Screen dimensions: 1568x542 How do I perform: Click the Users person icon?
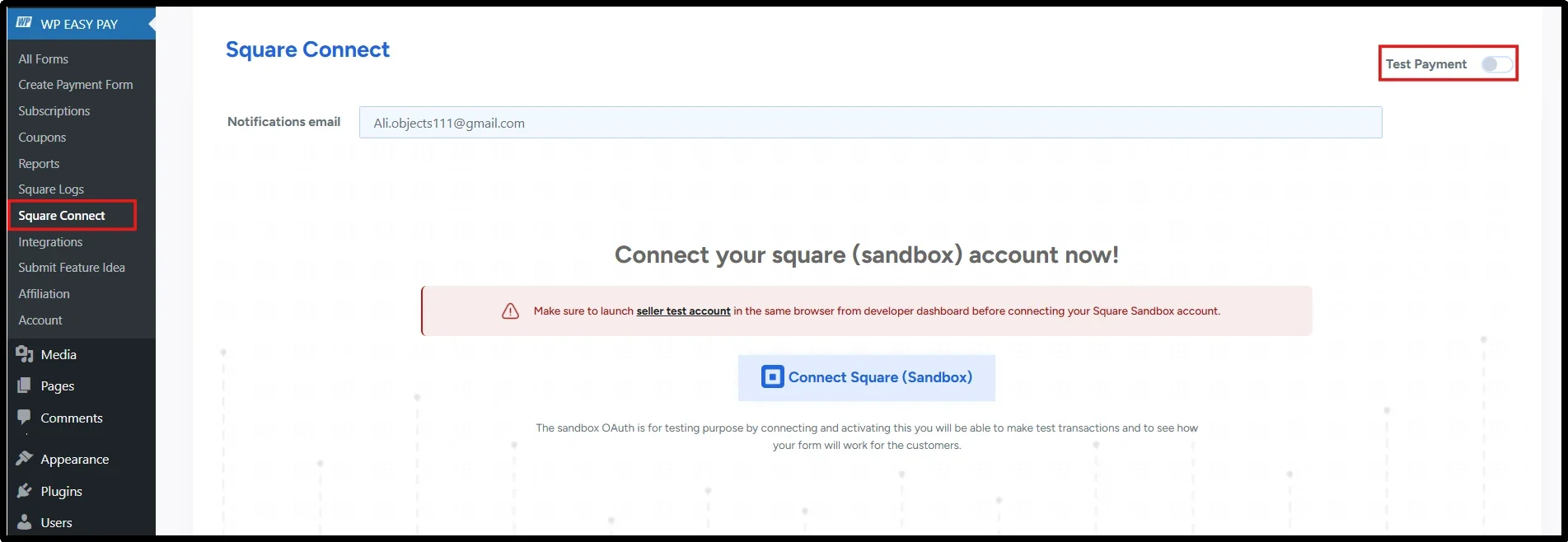(25, 521)
